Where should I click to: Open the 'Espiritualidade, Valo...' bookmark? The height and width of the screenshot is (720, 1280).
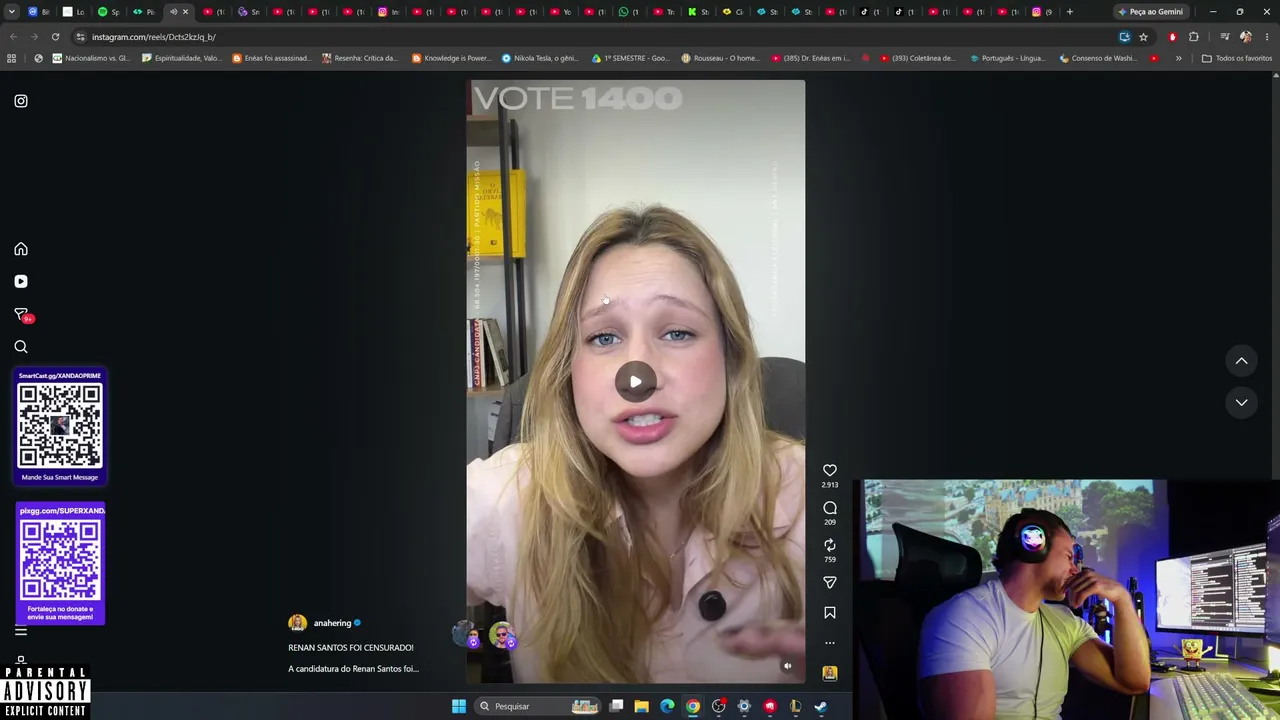pos(181,58)
